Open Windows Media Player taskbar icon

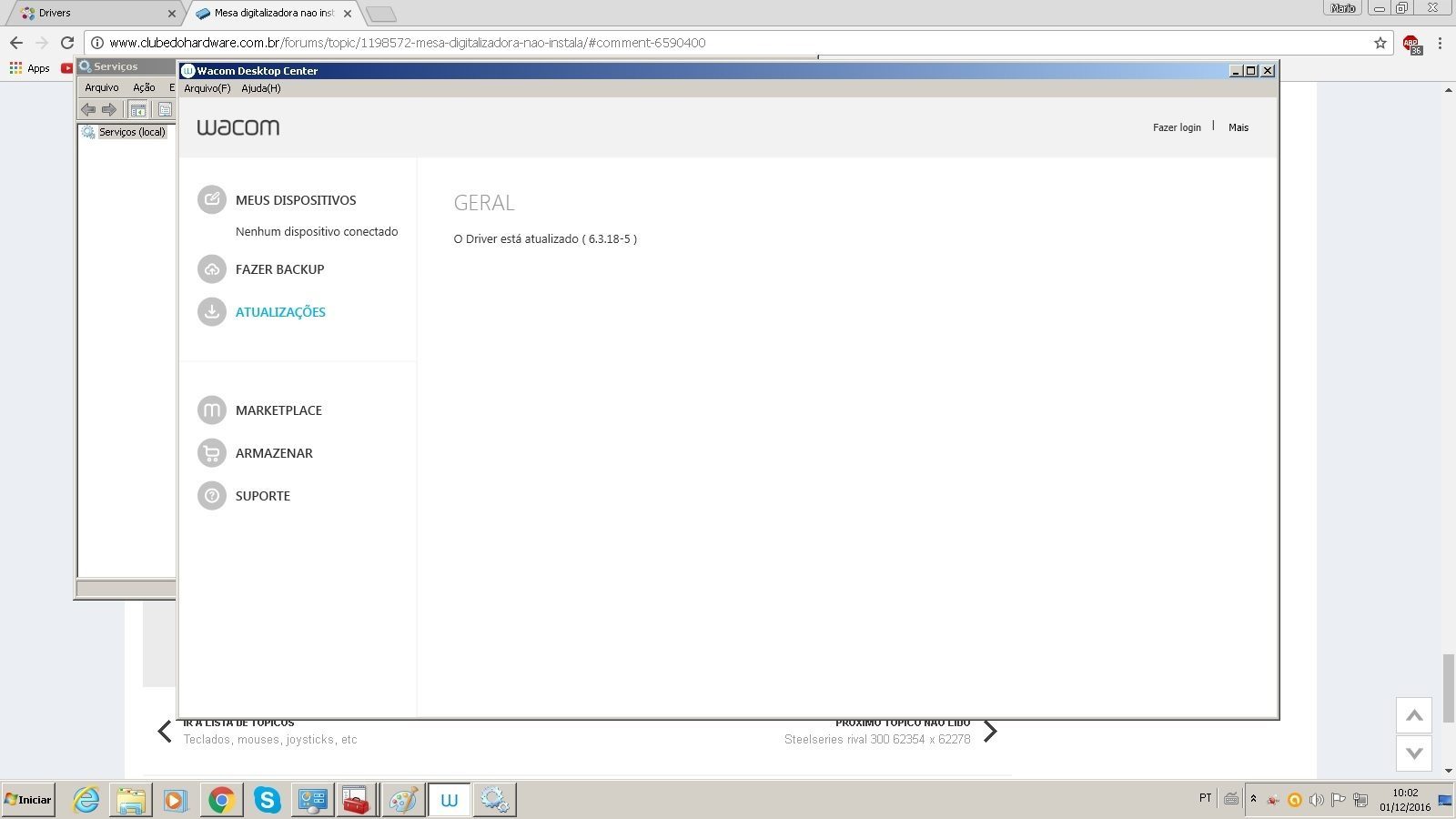(x=176, y=800)
